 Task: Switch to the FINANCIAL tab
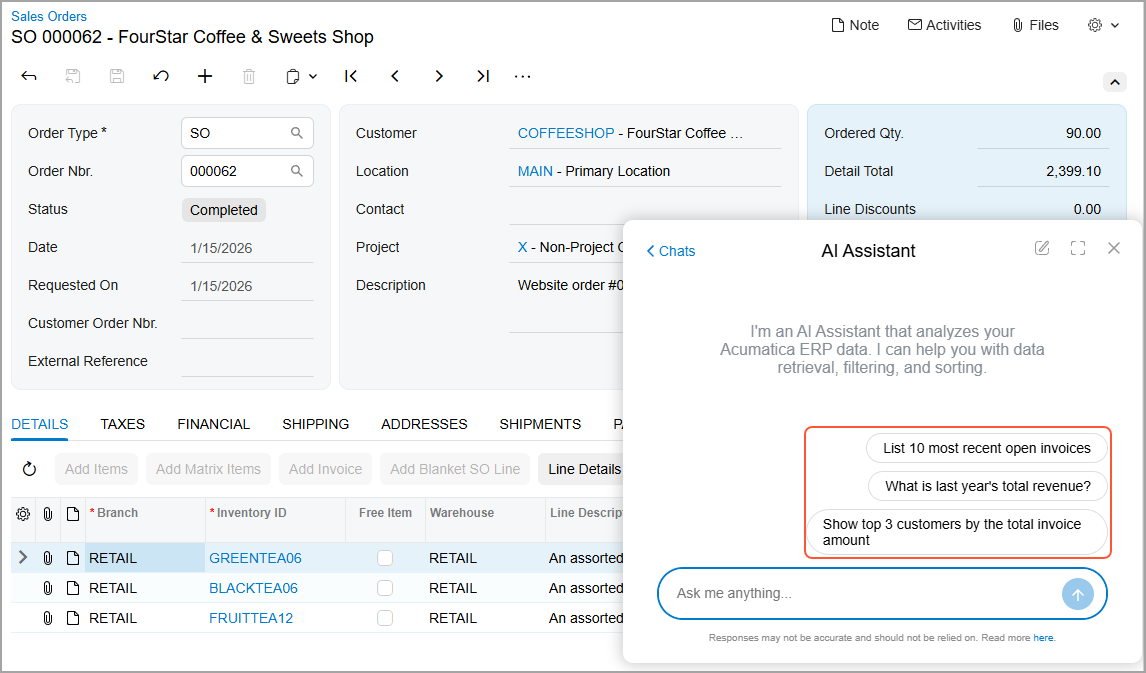[213, 424]
